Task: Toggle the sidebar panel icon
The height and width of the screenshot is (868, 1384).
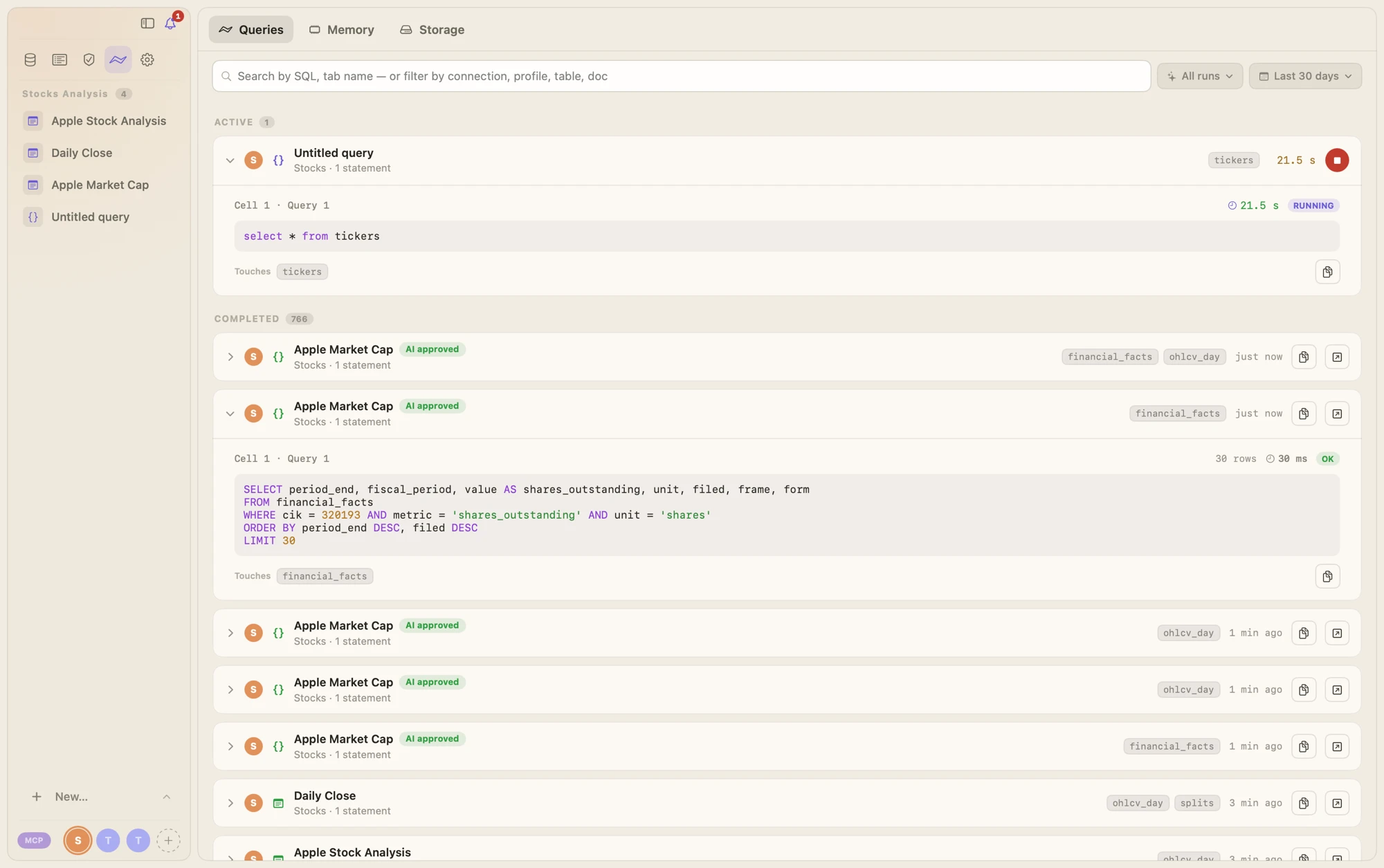Action: click(147, 24)
